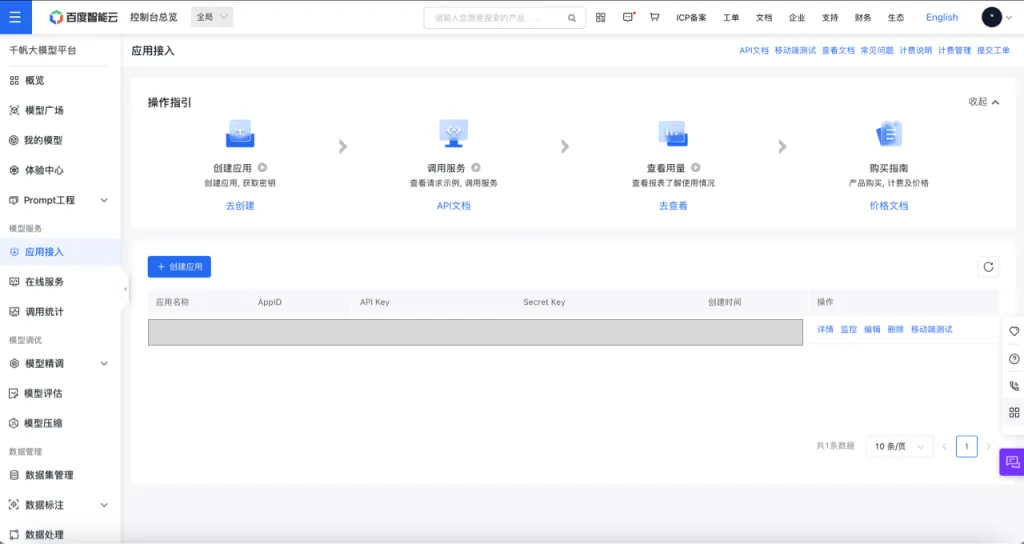Click the help question mark floating icon
1024x544 pixels.
click(1014, 359)
